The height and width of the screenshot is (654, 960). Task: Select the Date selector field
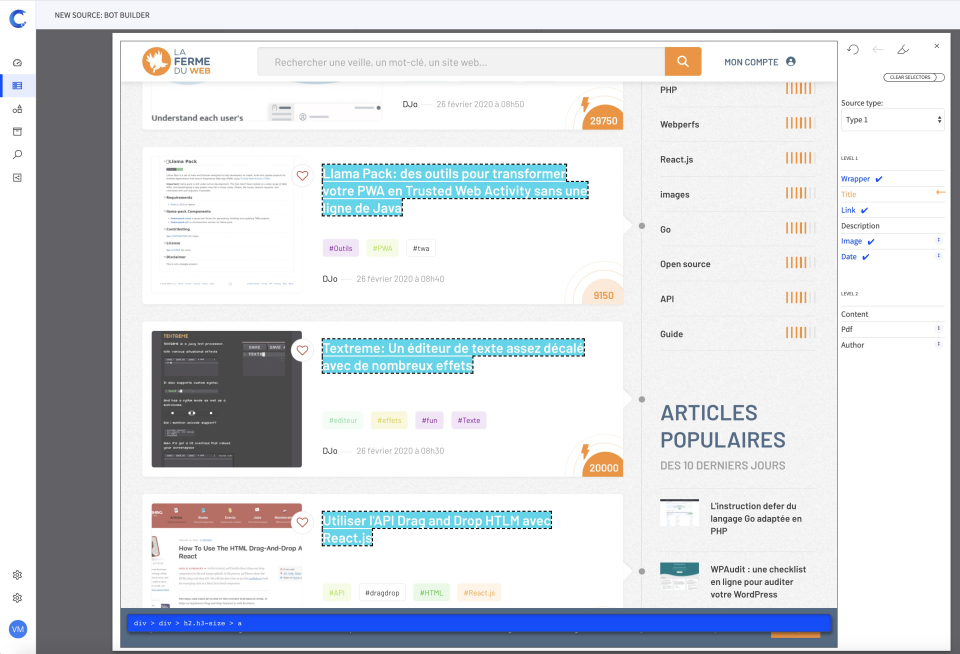(x=893, y=257)
